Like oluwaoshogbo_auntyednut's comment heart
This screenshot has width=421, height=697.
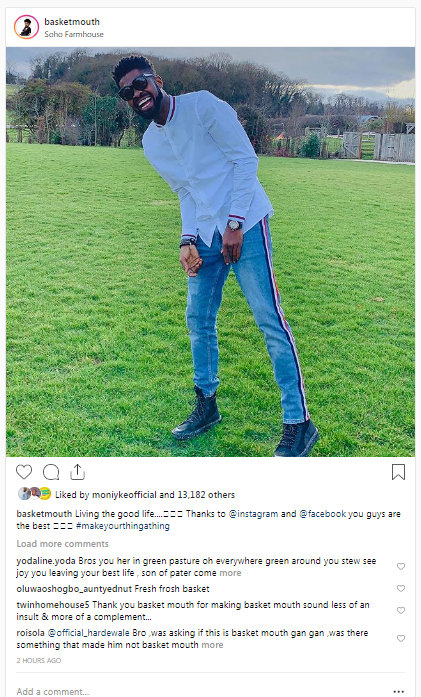point(401,588)
